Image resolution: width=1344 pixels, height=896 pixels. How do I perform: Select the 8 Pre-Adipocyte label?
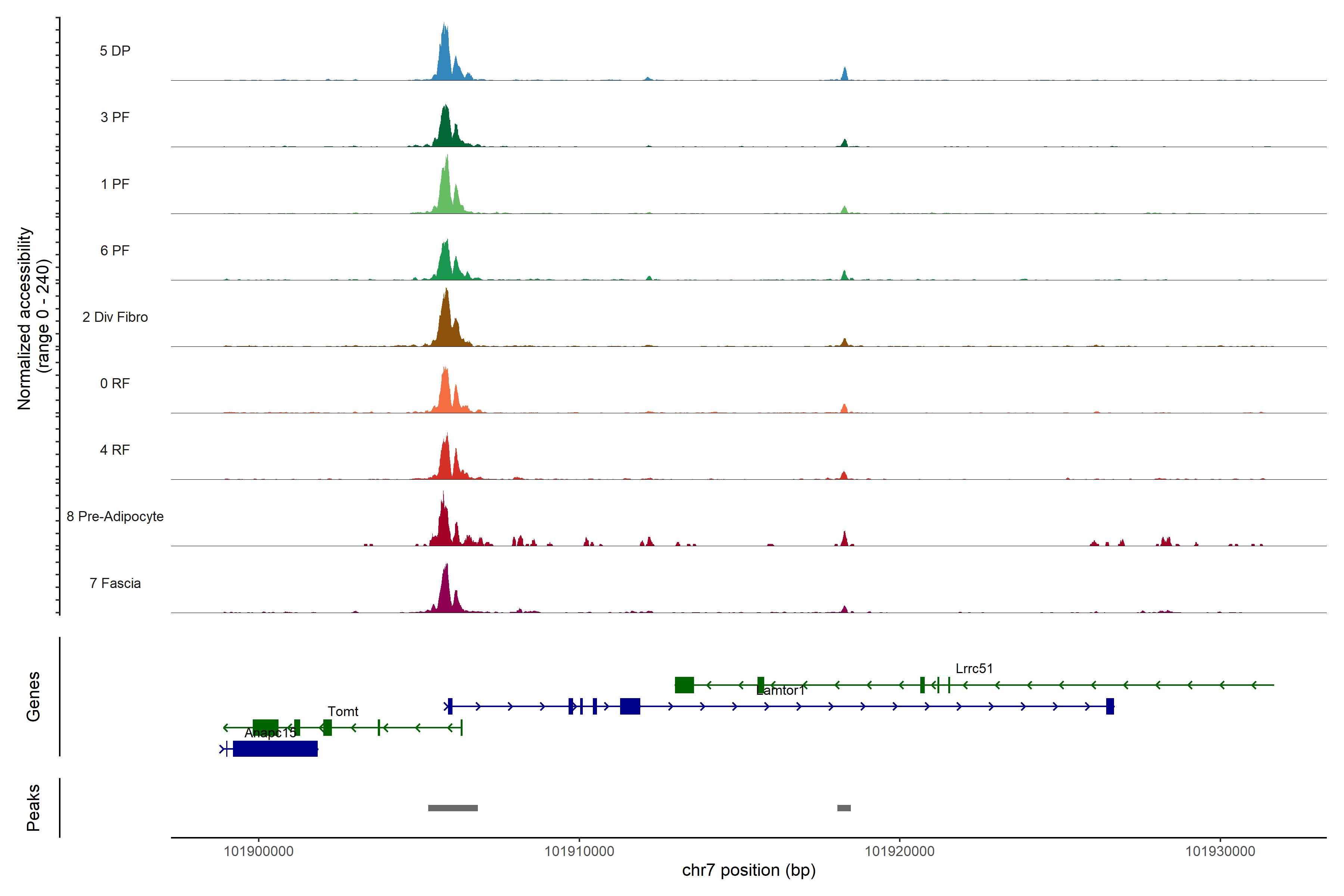115,517
